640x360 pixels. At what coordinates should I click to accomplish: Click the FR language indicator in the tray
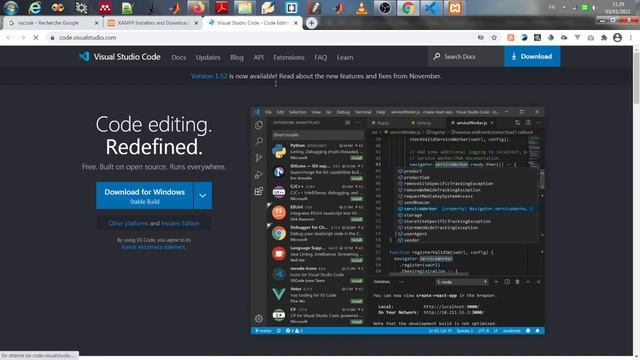click(x=552, y=7)
